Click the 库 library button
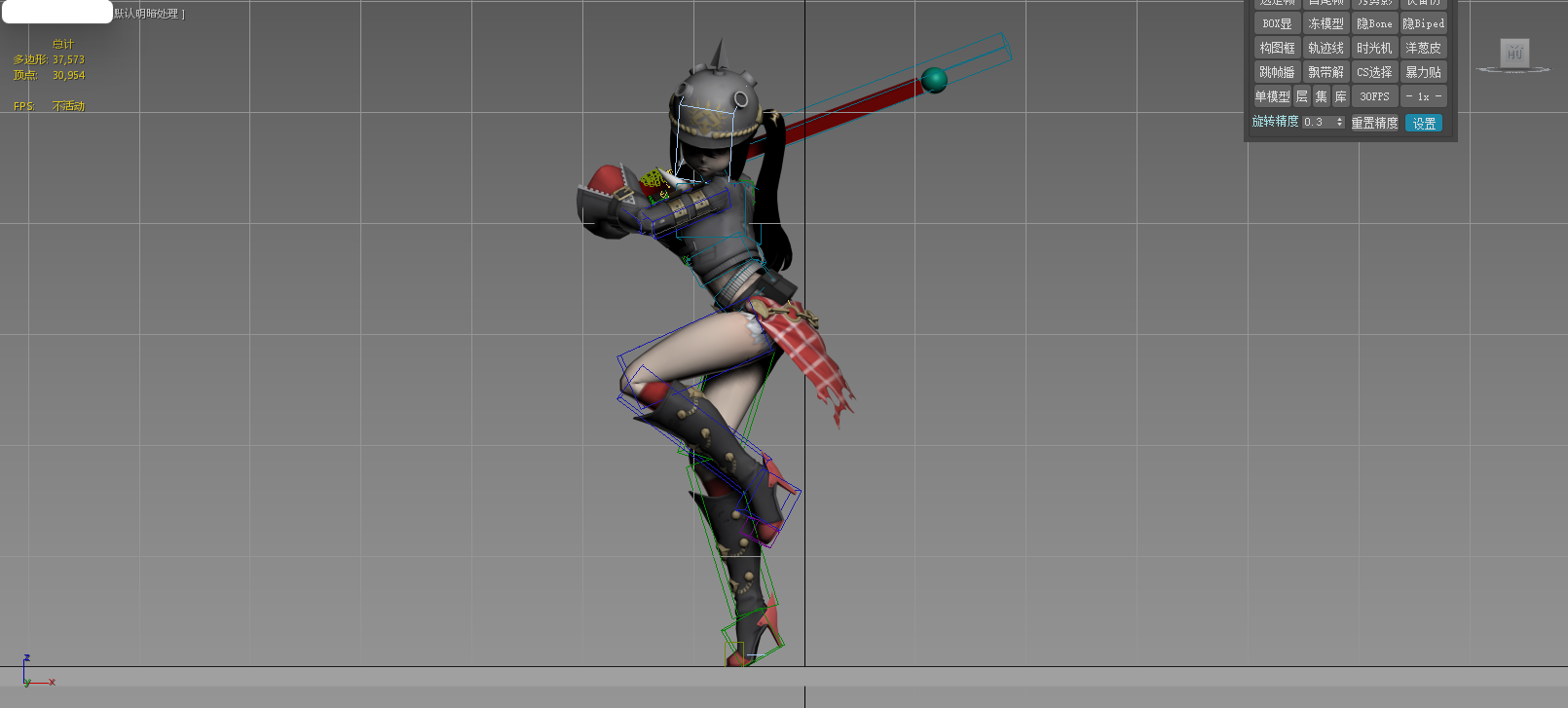This screenshot has width=1568, height=708. 1340,96
